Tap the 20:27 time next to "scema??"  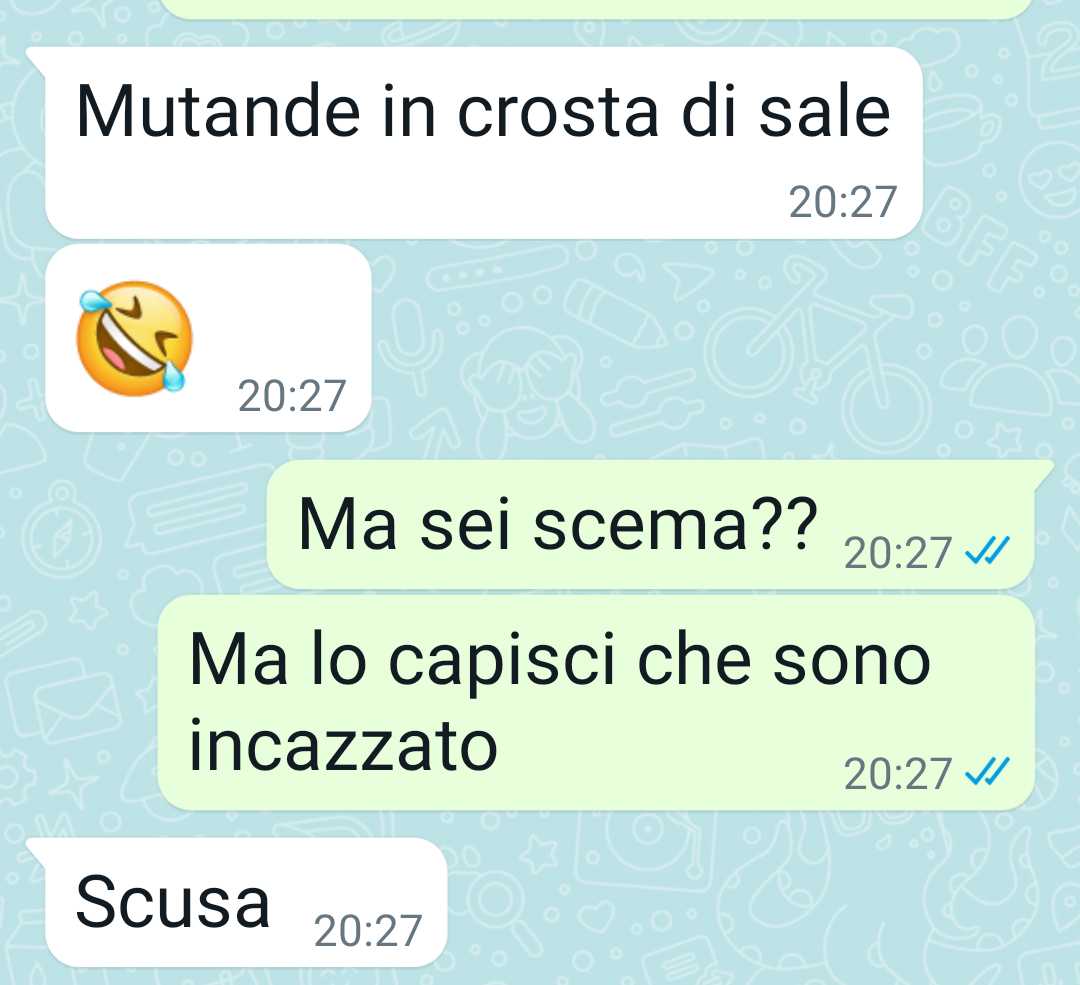click(x=897, y=552)
